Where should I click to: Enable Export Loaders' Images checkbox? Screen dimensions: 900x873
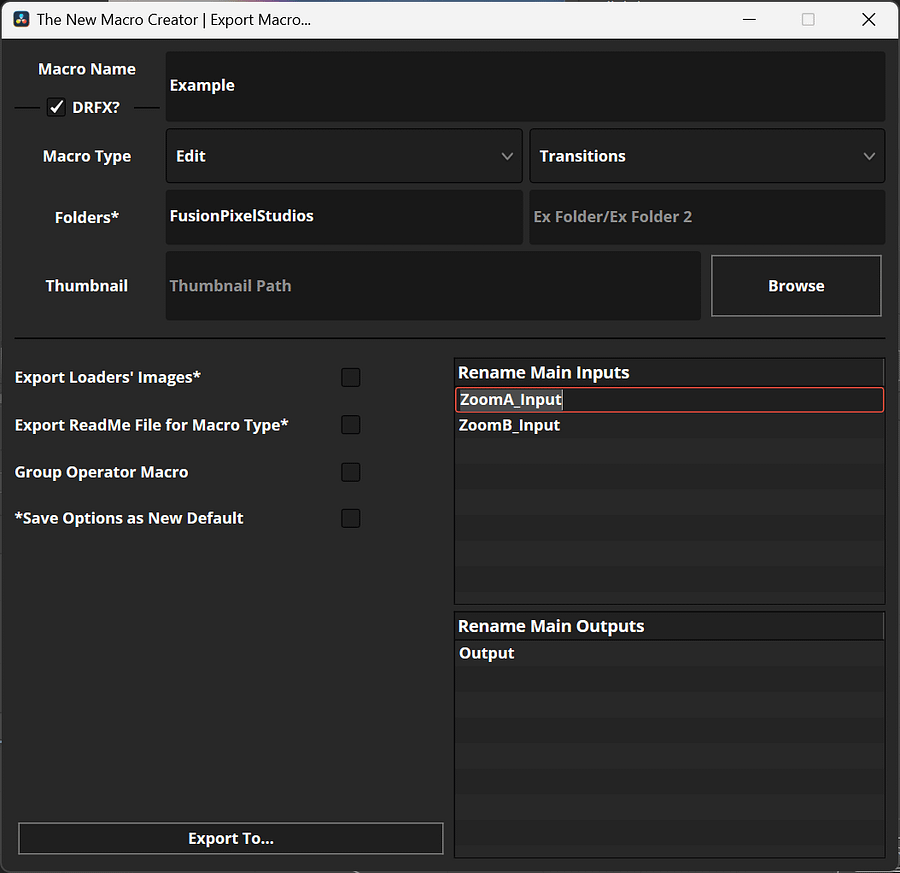351,378
